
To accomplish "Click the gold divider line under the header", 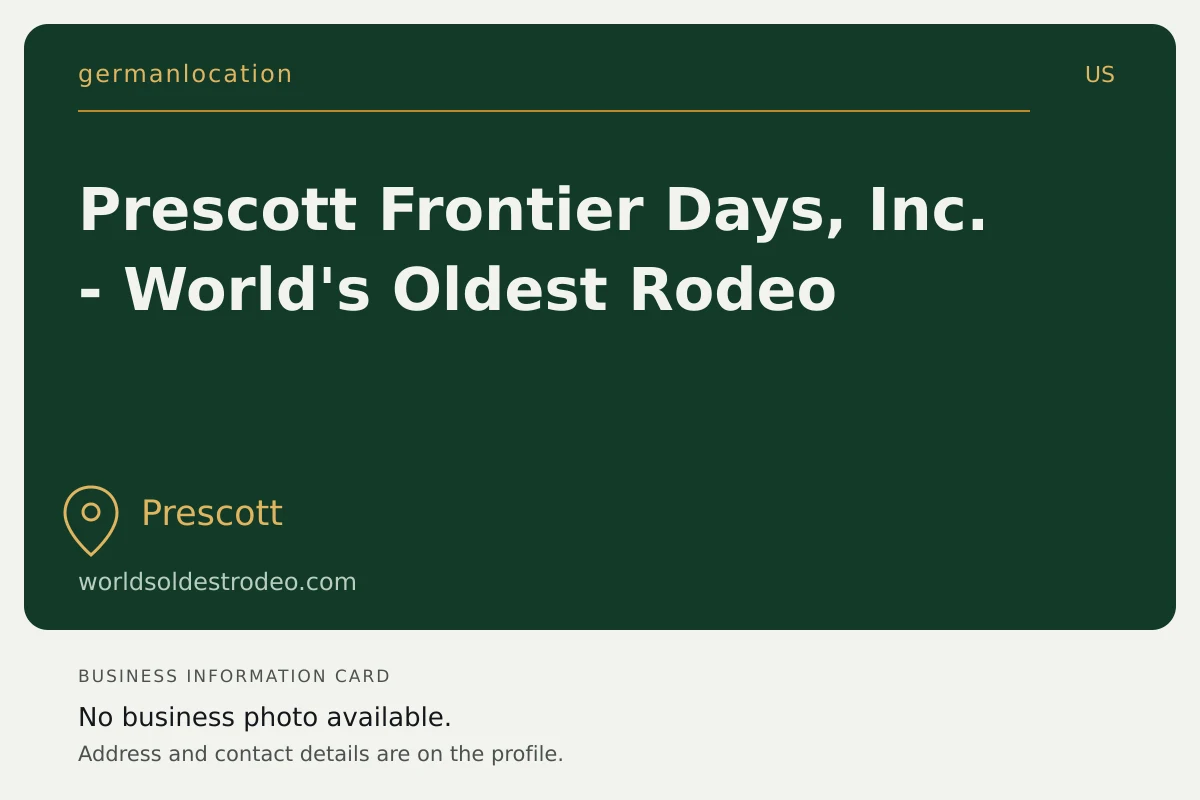I will click(x=554, y=111).
